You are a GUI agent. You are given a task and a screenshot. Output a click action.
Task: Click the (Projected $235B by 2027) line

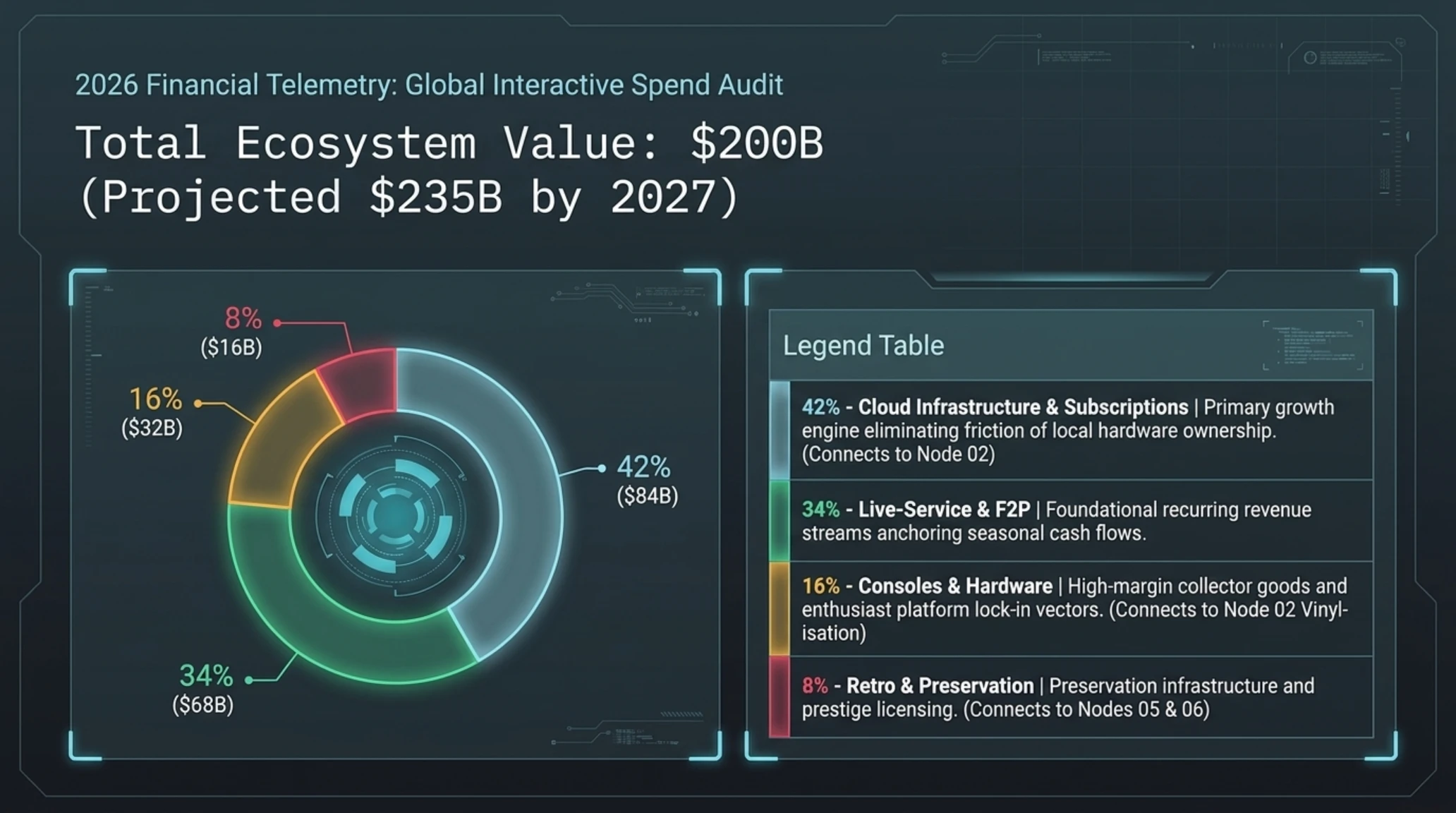[409, 197]
